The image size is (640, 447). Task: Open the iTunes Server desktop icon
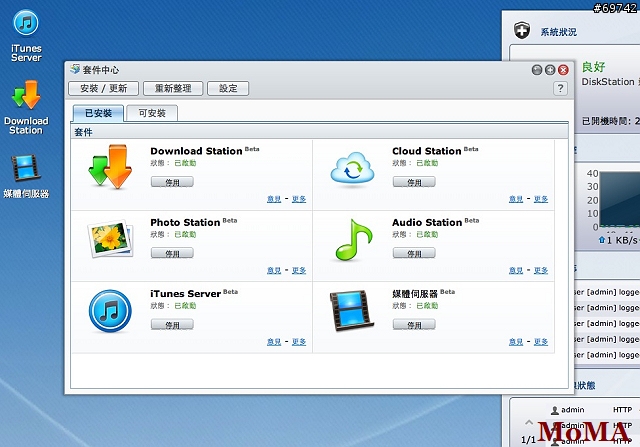click(26, 35)
